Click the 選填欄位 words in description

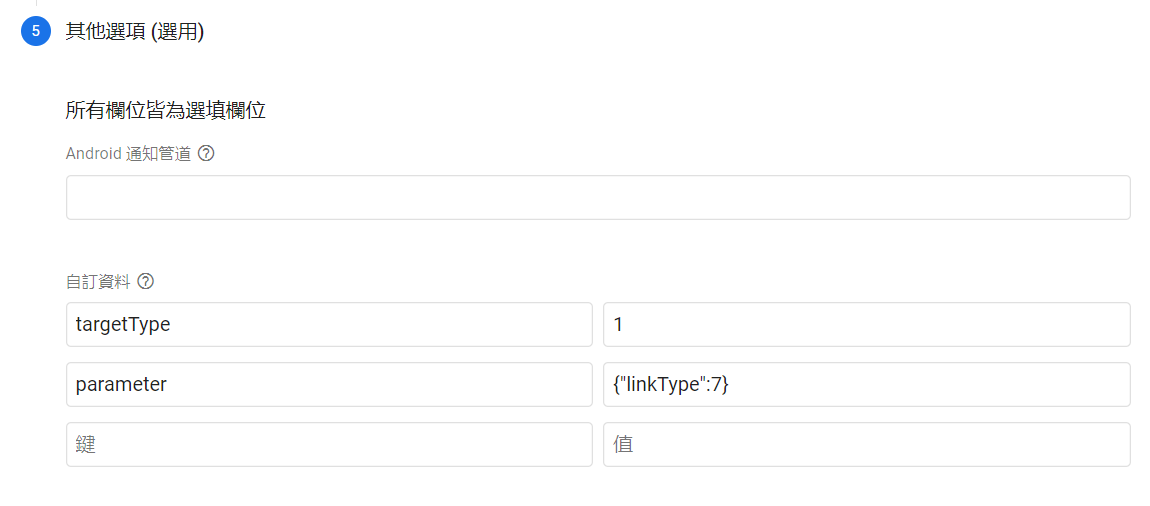click(x=225, y=110)
